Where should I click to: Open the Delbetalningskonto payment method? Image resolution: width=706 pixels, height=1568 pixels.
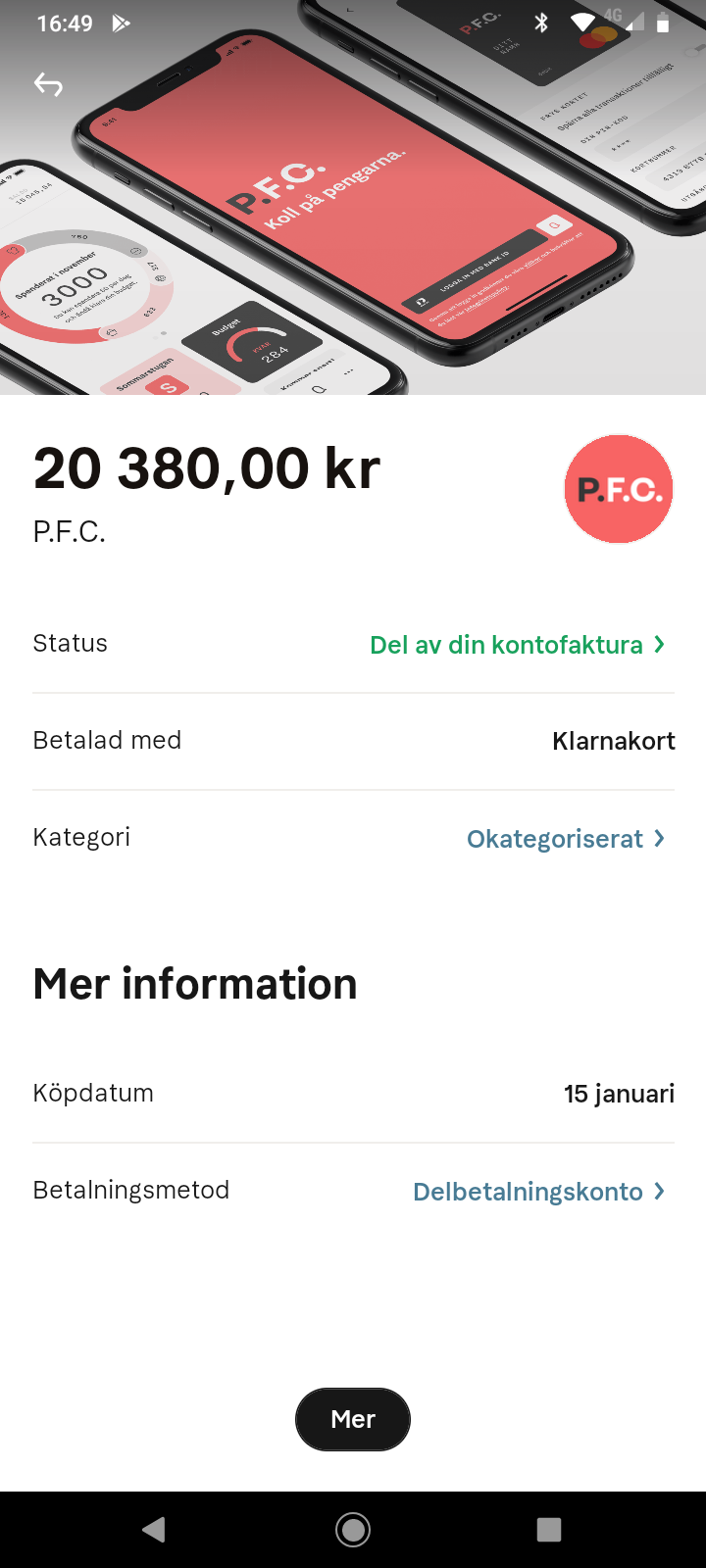528,1192
